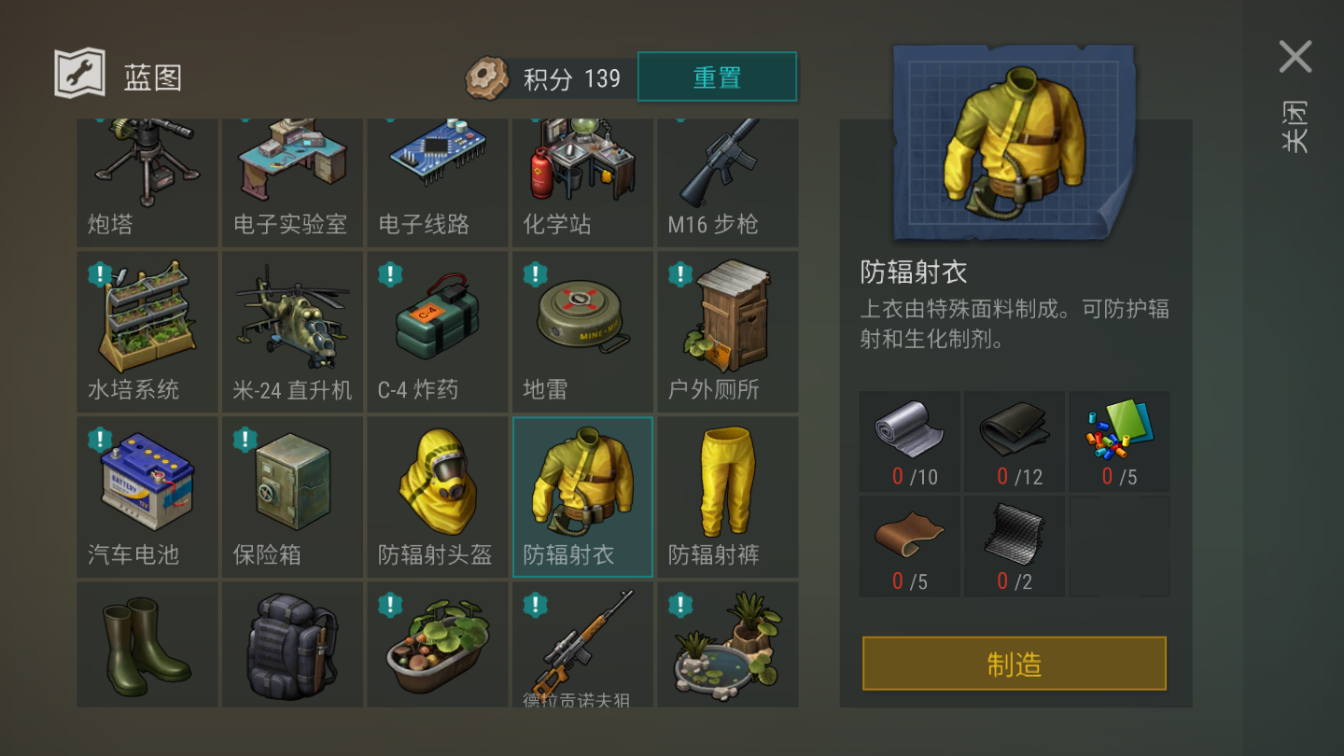Select the 水培系统 hydroponics blueprint
Image resolution: width=1344 pixels, height=756 pixels.
(x=147, y=332)
